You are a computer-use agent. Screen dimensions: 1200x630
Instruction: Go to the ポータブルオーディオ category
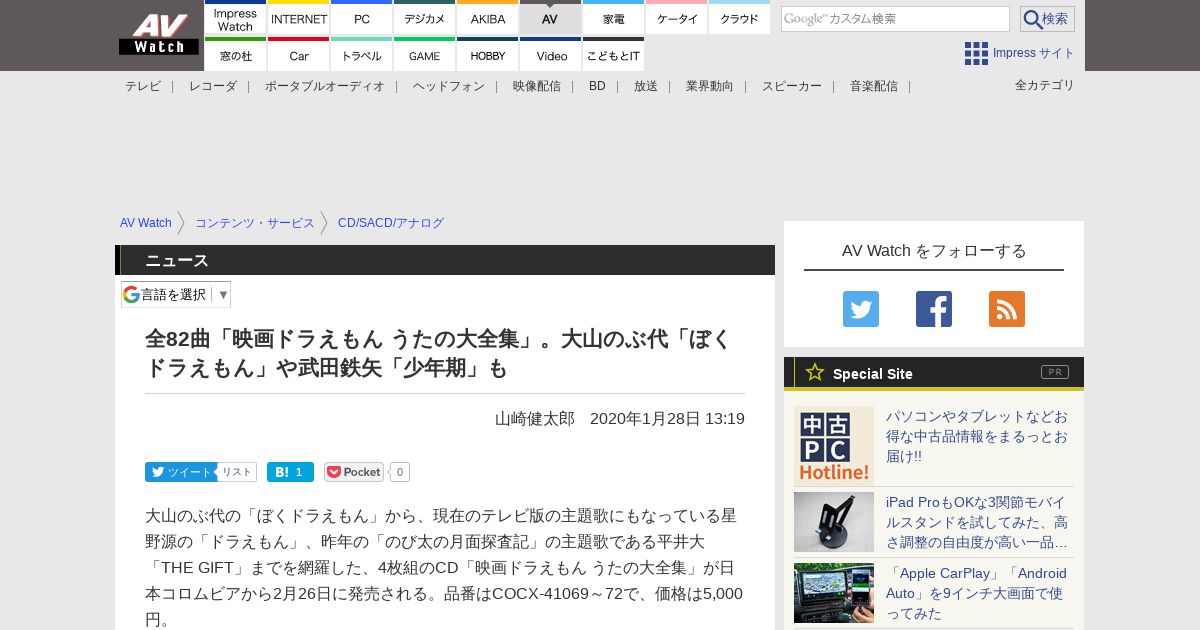(x=325, y=86)
